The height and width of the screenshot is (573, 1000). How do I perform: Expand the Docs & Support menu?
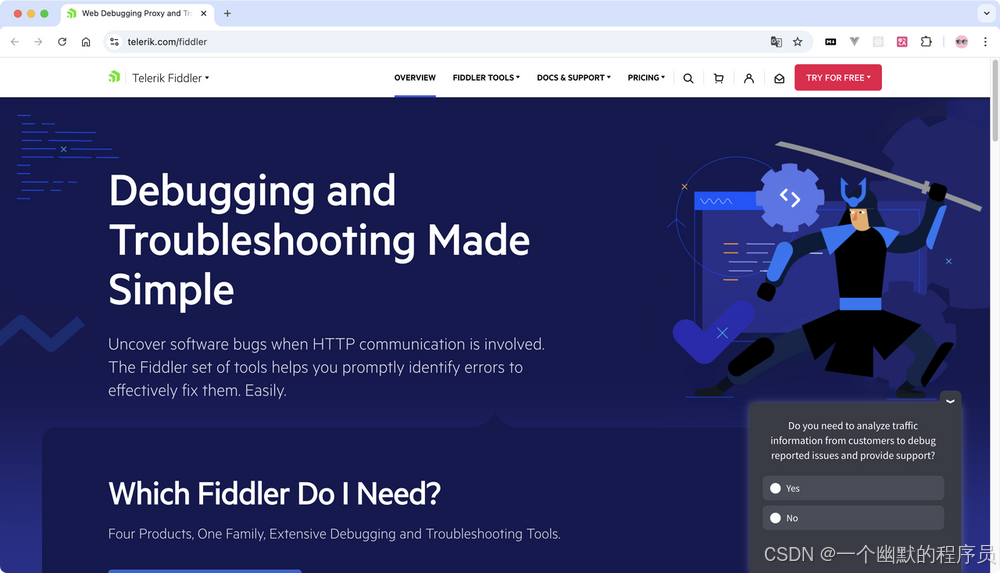click(573, 78)
